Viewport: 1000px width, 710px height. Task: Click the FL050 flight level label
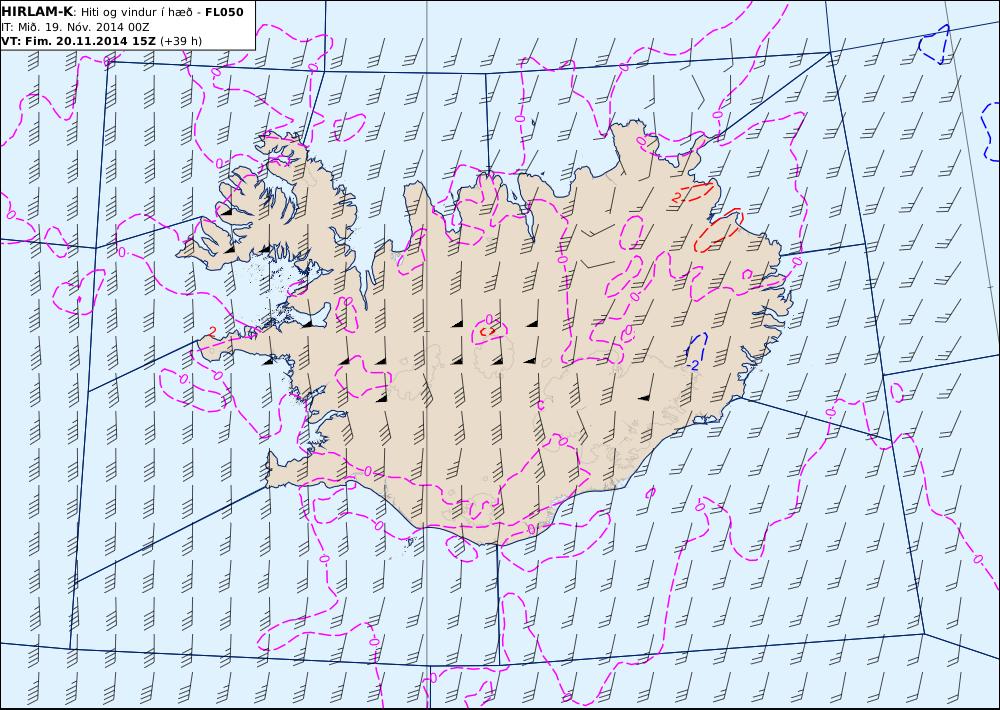tap(224, 12)
